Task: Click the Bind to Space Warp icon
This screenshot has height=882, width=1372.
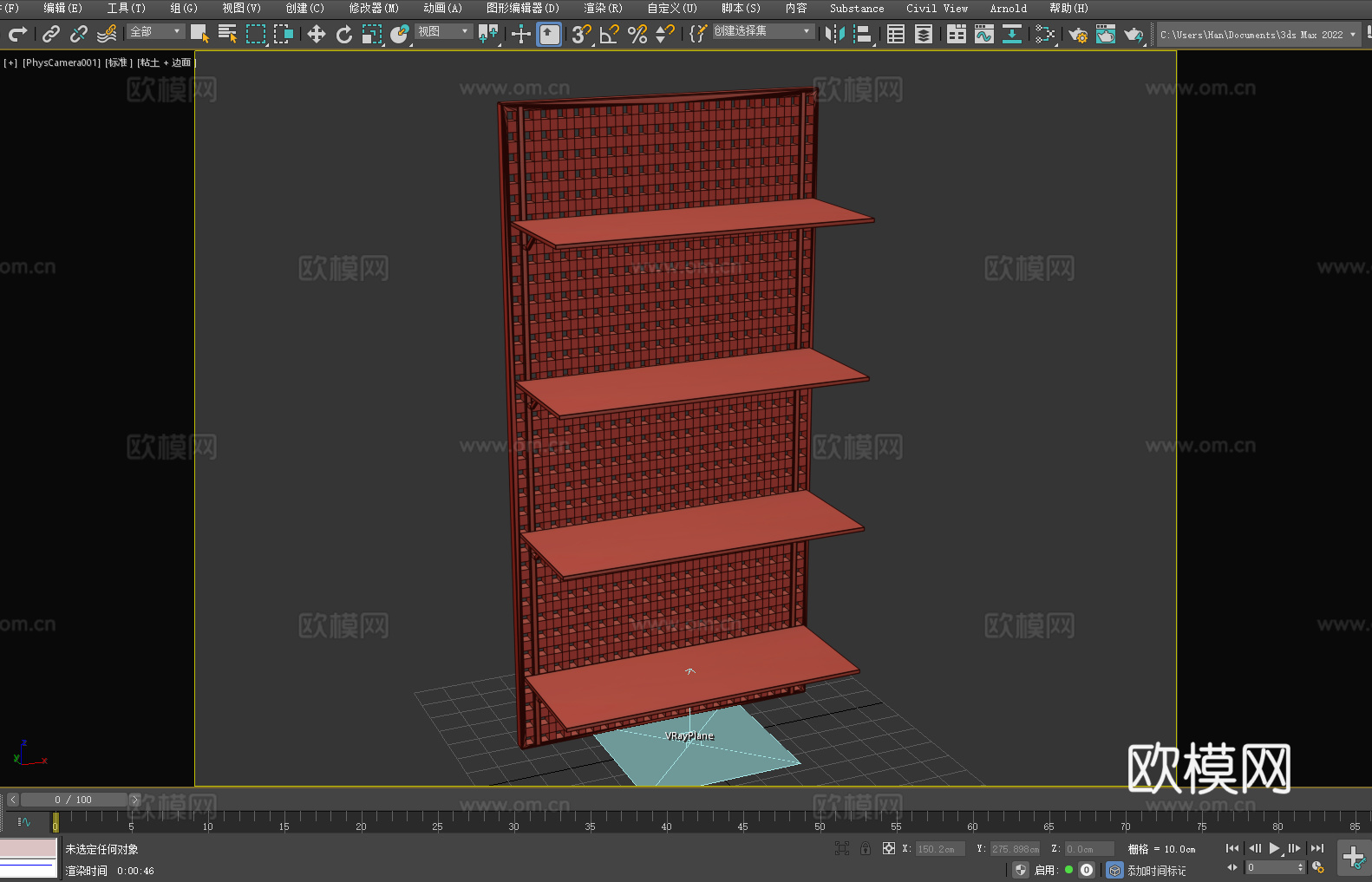Action: (x=107, y=34)
